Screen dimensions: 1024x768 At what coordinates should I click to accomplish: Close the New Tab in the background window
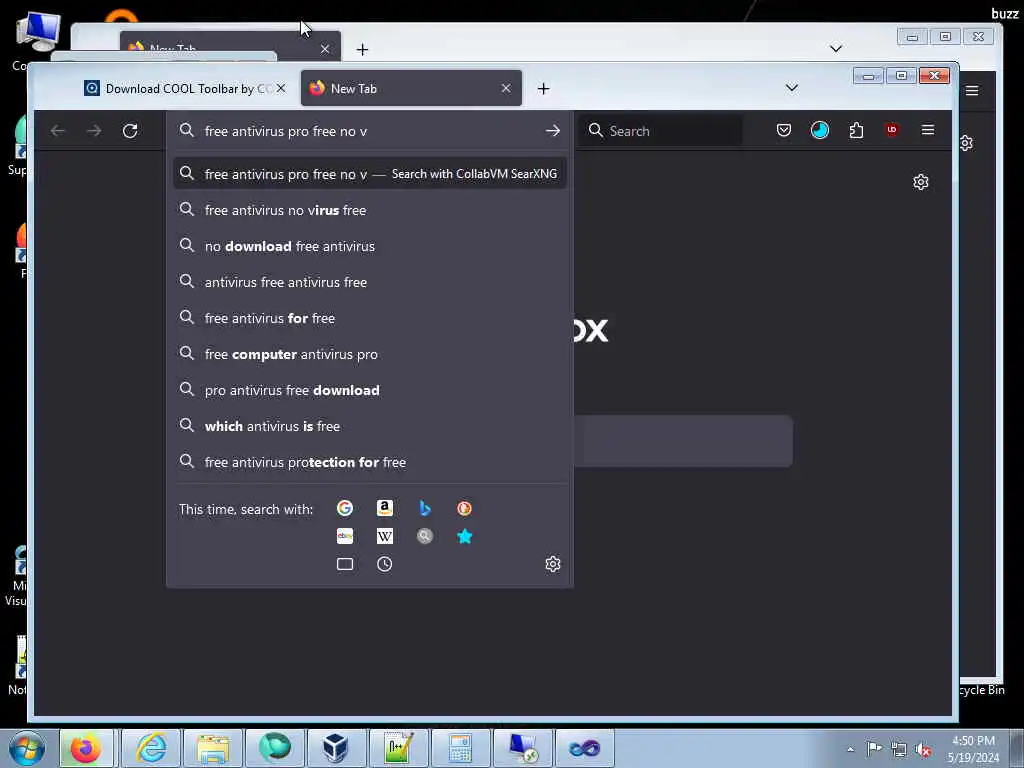click(x=325, y=49)
